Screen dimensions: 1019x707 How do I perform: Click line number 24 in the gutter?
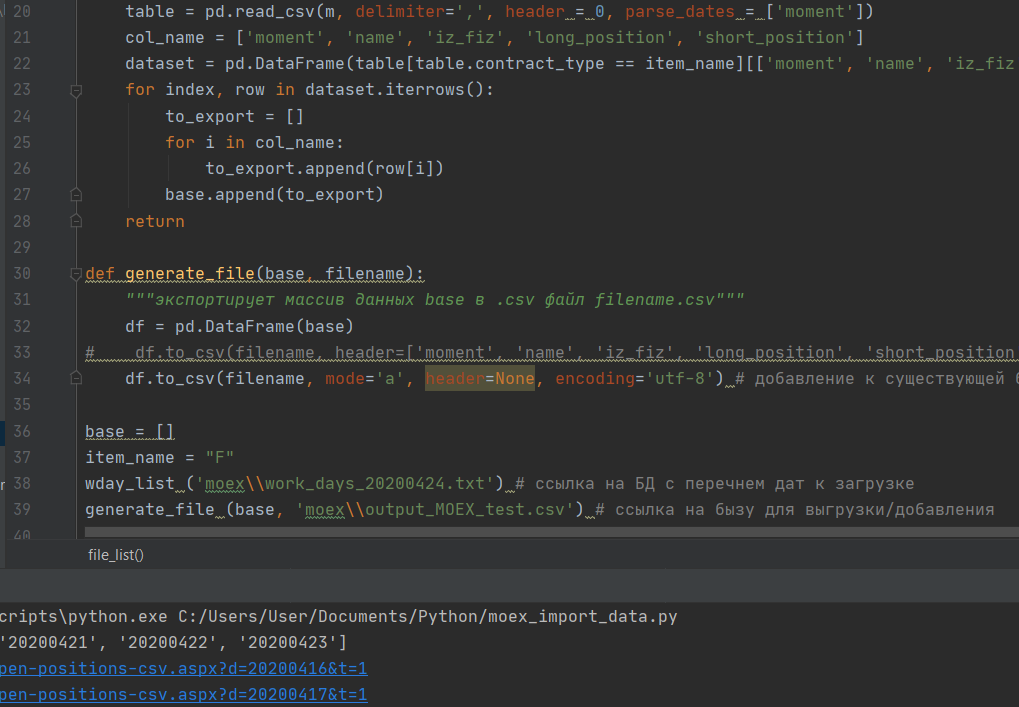pos(22,116)
